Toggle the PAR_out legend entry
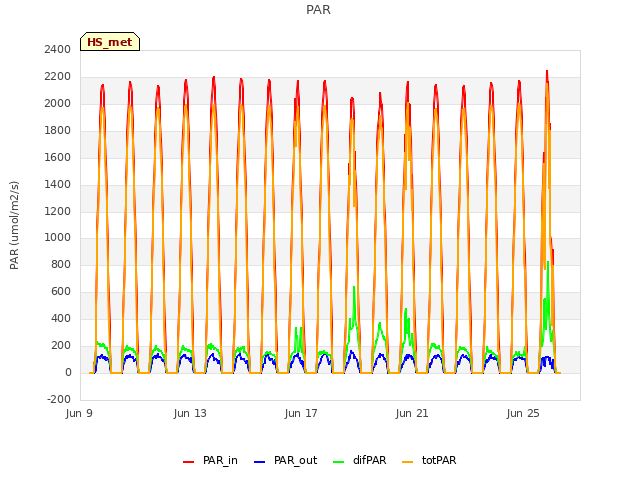Image resolution: width=640 pixels, height=480 pixels. [285, 460]
